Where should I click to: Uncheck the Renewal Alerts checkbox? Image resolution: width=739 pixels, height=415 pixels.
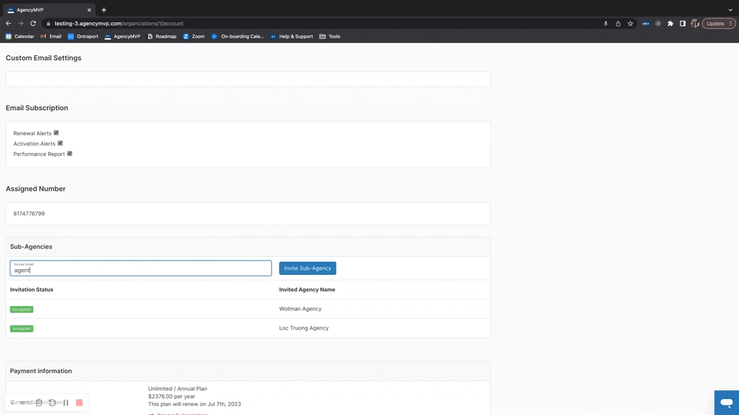[x=56, y=133]
